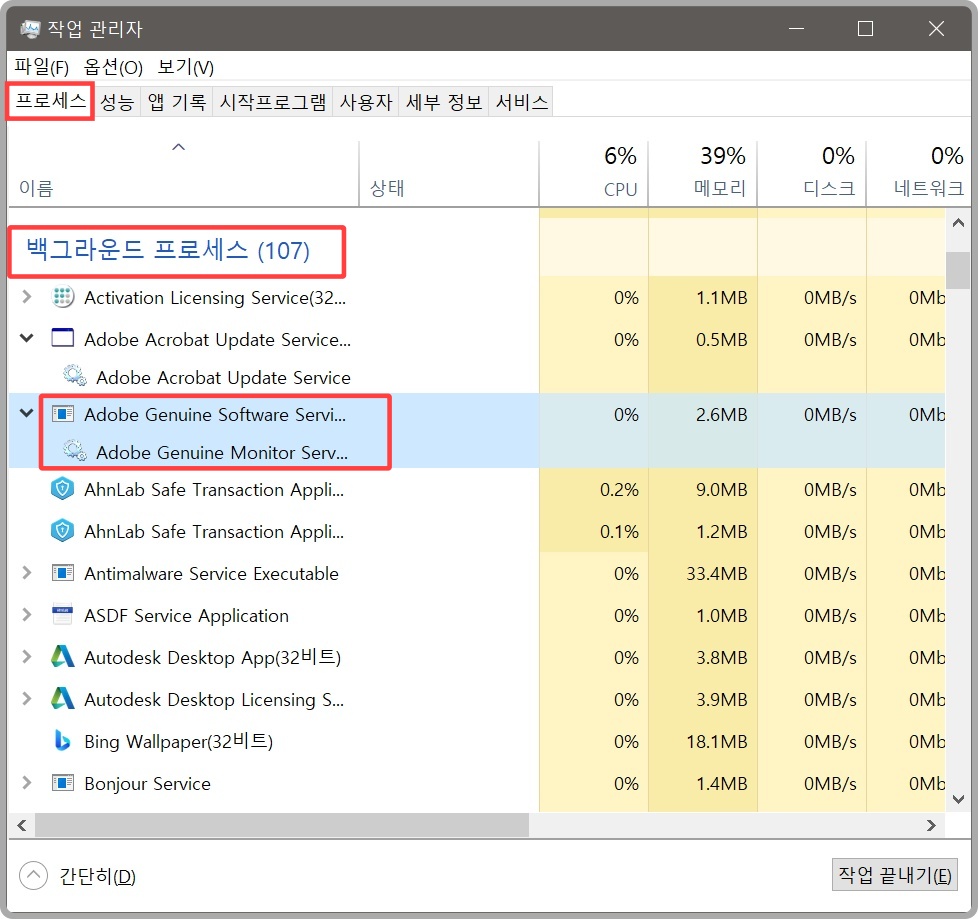Click the horizontal scrollbar thumb
Screen dimensions: 978x919
[x=282, y=825]
